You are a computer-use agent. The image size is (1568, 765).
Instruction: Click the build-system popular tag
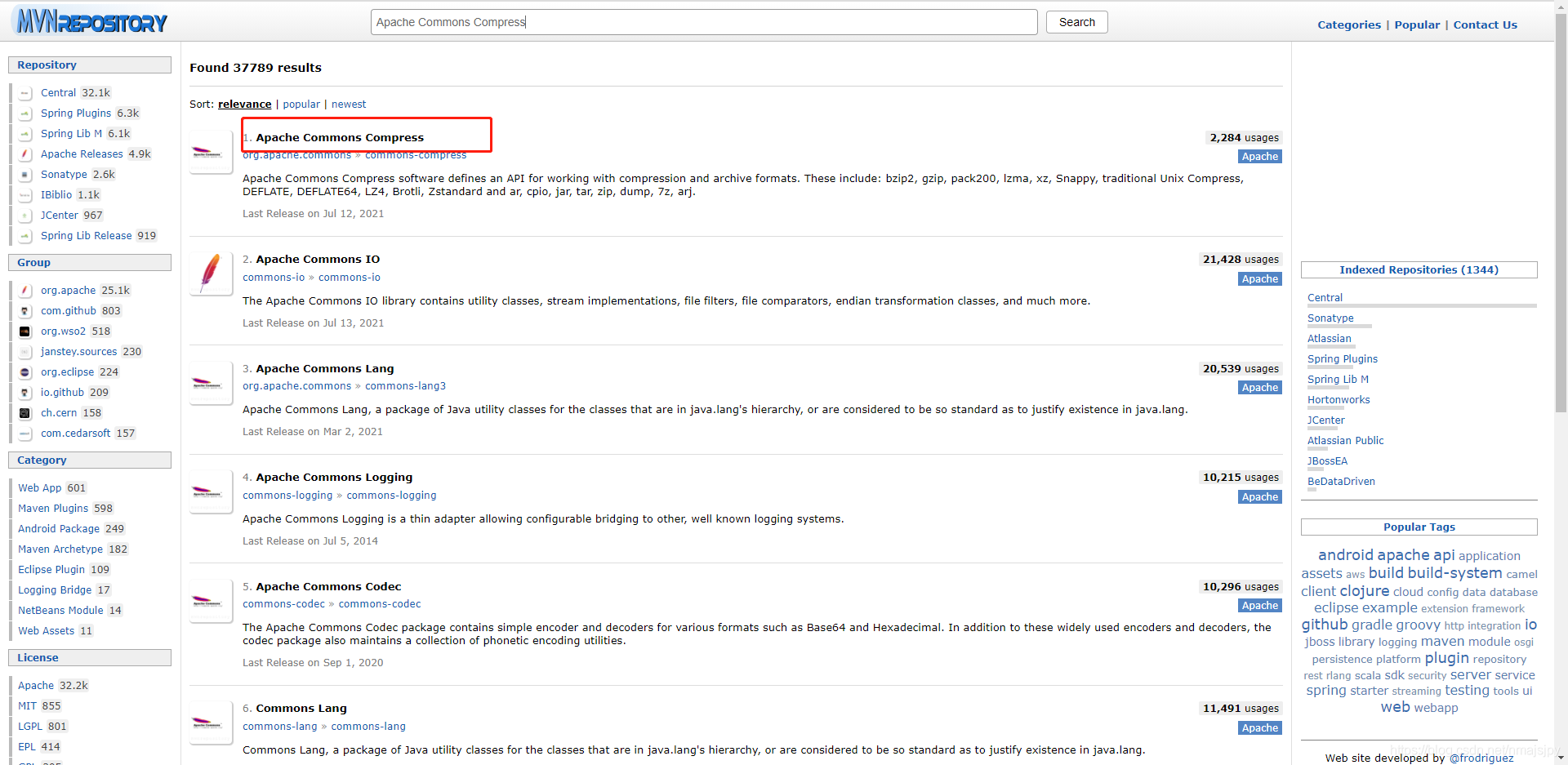[1454, 573]
